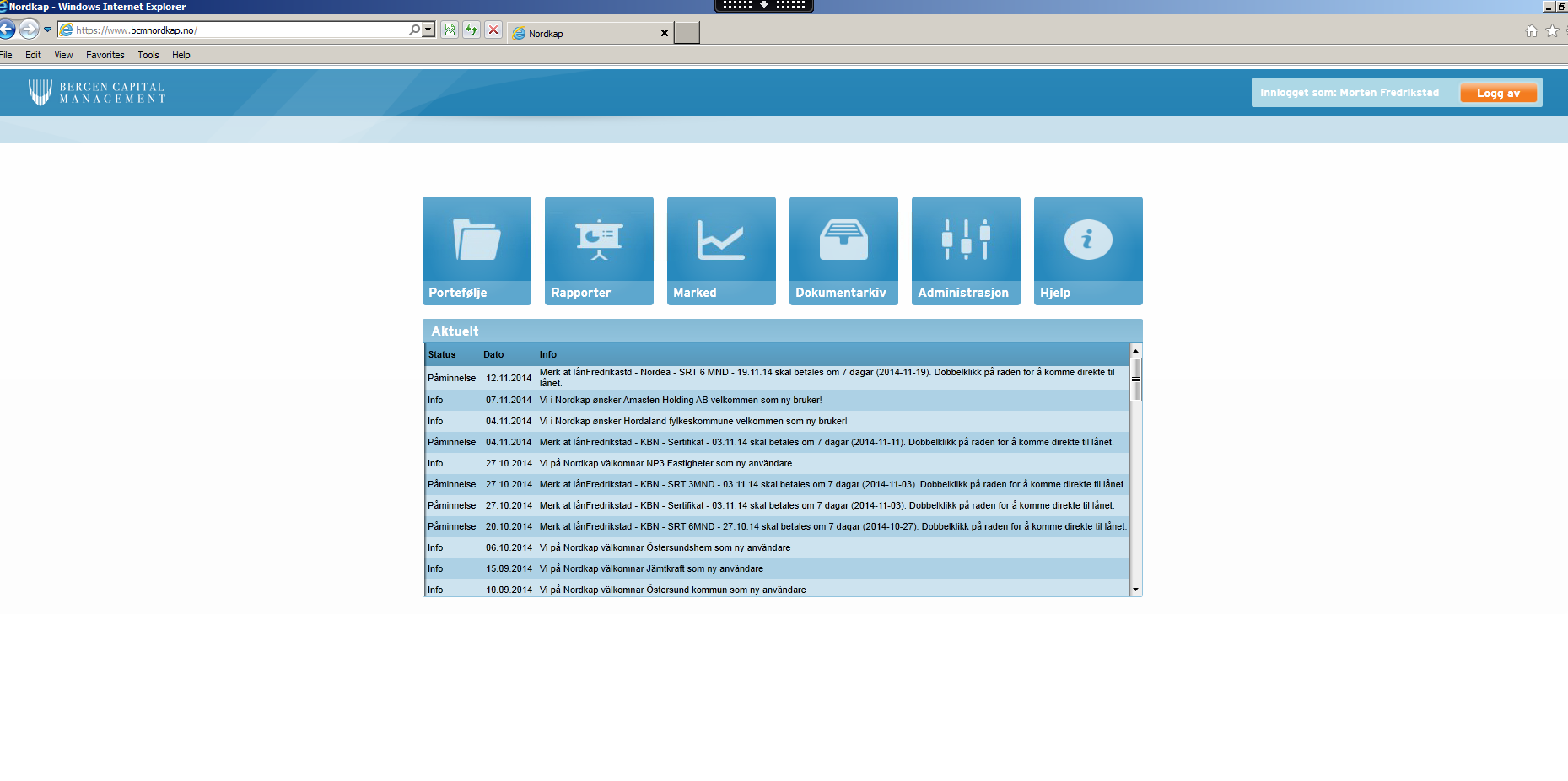Select the NP3 Fastigheter welcome row
Image resolution: width=1568 pixels, height=781 pixels.
pos(777,463)
